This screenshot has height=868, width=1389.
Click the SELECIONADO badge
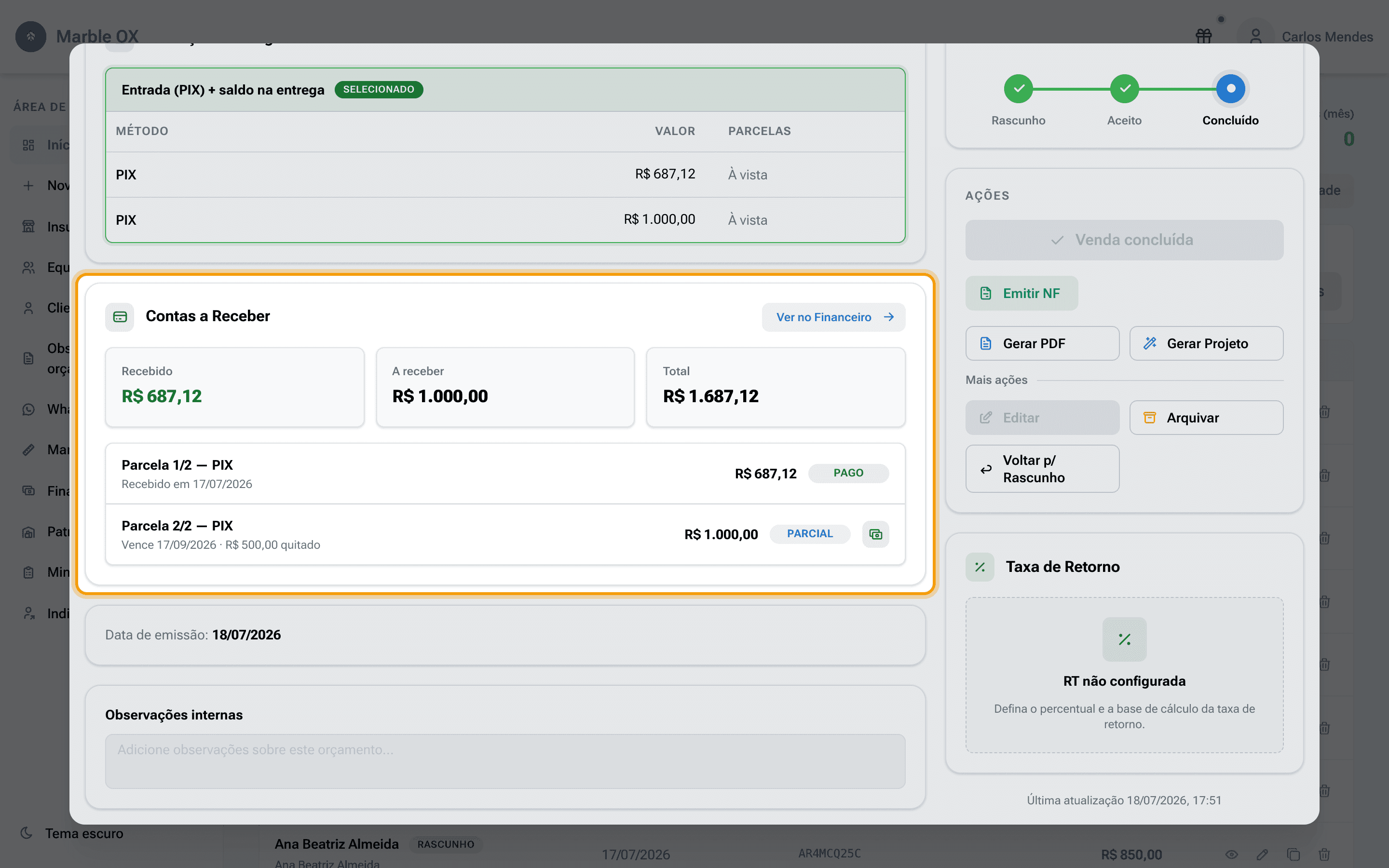pos(379,90)
